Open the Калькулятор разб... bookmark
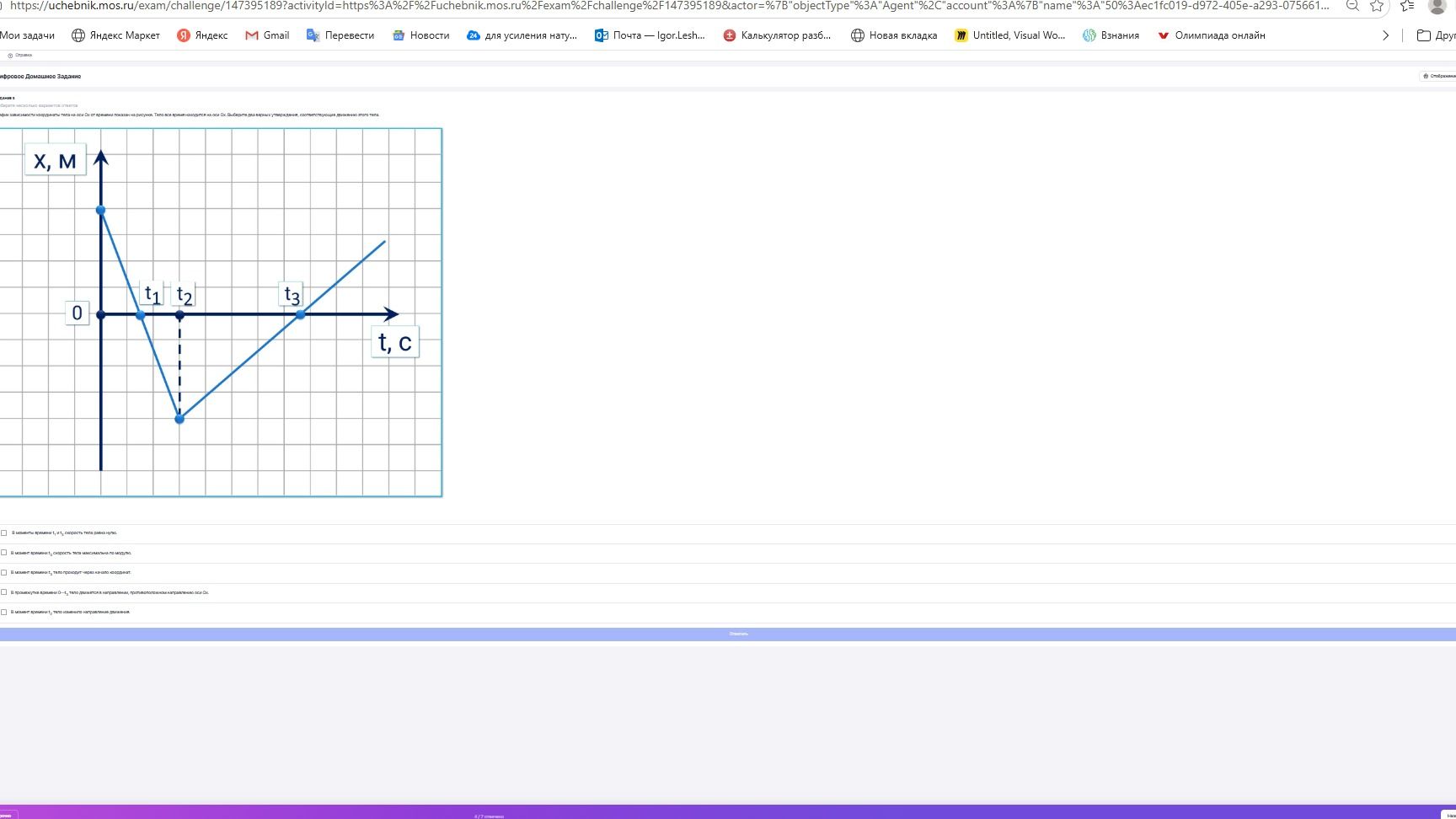The height and width of the screenshot is (819, 1456). [x=777, y=35]
